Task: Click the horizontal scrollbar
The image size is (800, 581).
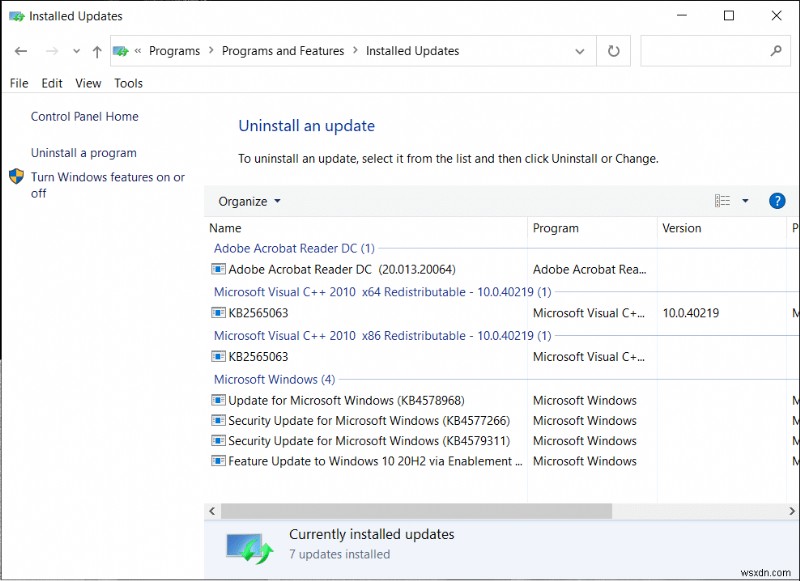Action: click(x=415, y=511)
